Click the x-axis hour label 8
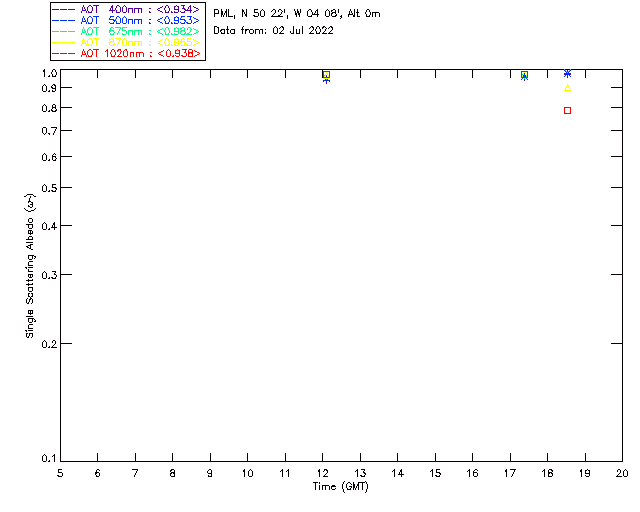The width and height of the screenshot is (640, 512). pyautogui.click(x=173, y=473)
